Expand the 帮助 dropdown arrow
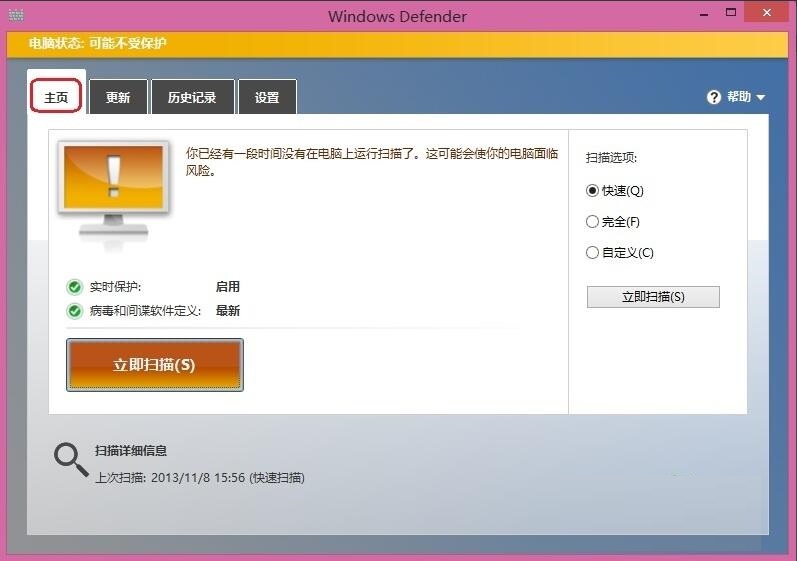The image size is (797, 561). (x=760, y=97)
